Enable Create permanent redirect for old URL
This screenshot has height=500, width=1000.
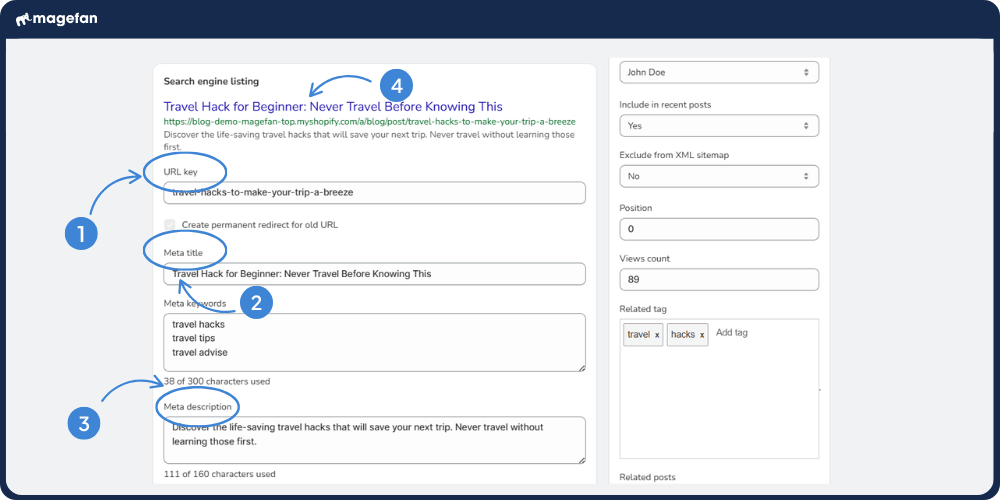pos(170,225)
